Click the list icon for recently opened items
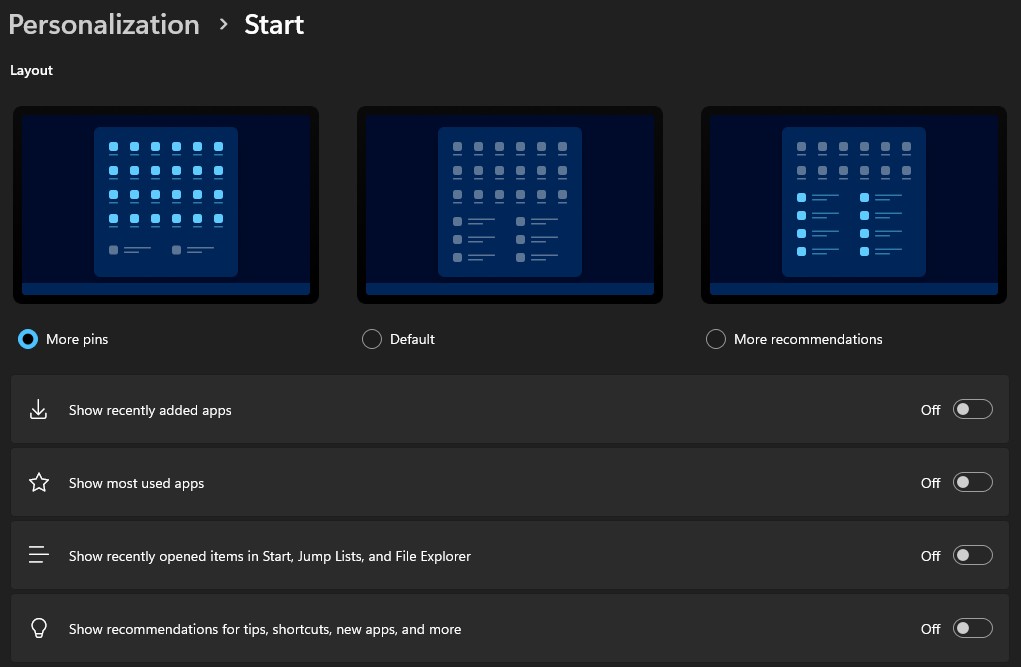 click(39, 555)
